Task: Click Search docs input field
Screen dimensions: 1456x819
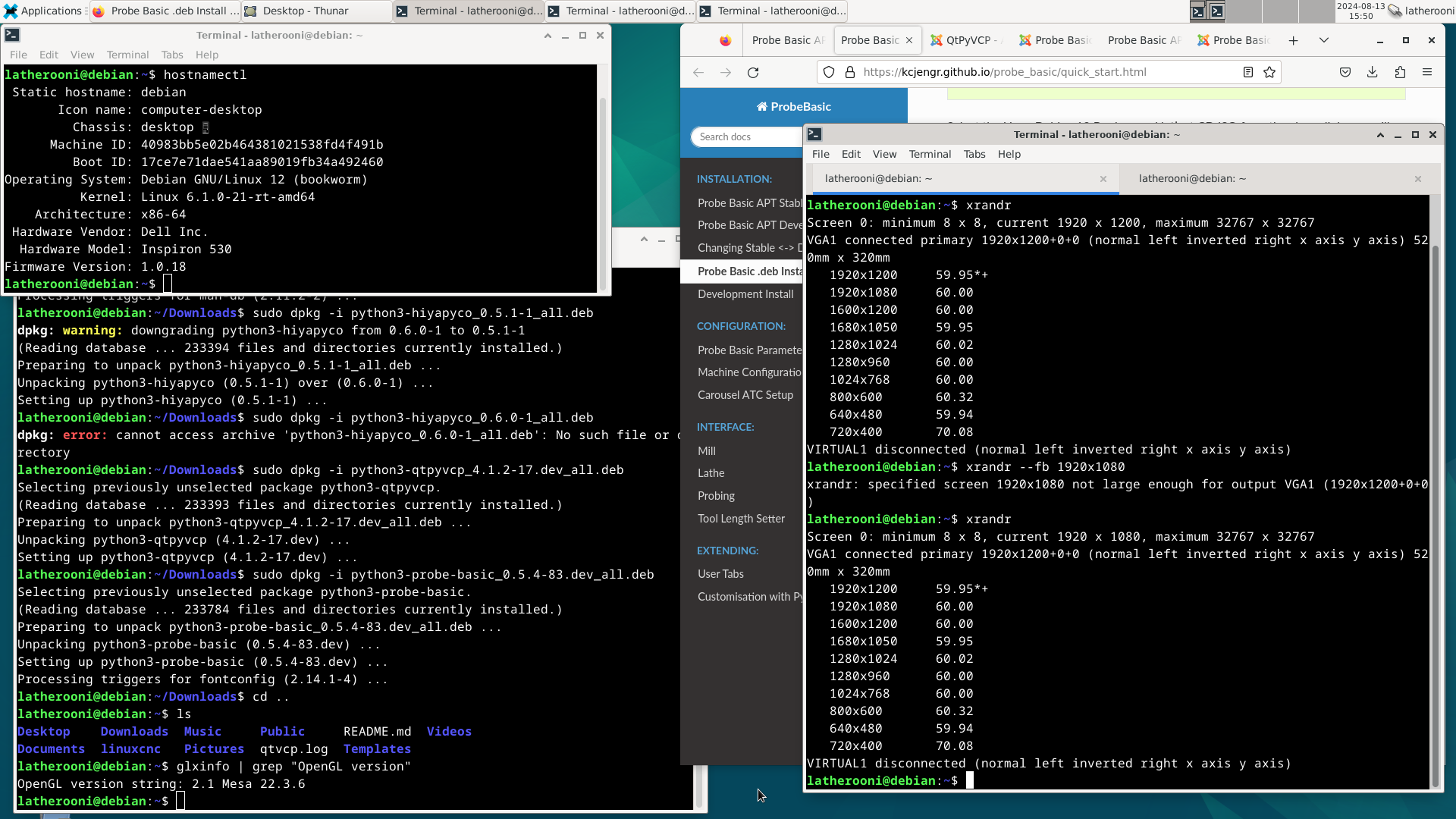Action: click(747, 136)
